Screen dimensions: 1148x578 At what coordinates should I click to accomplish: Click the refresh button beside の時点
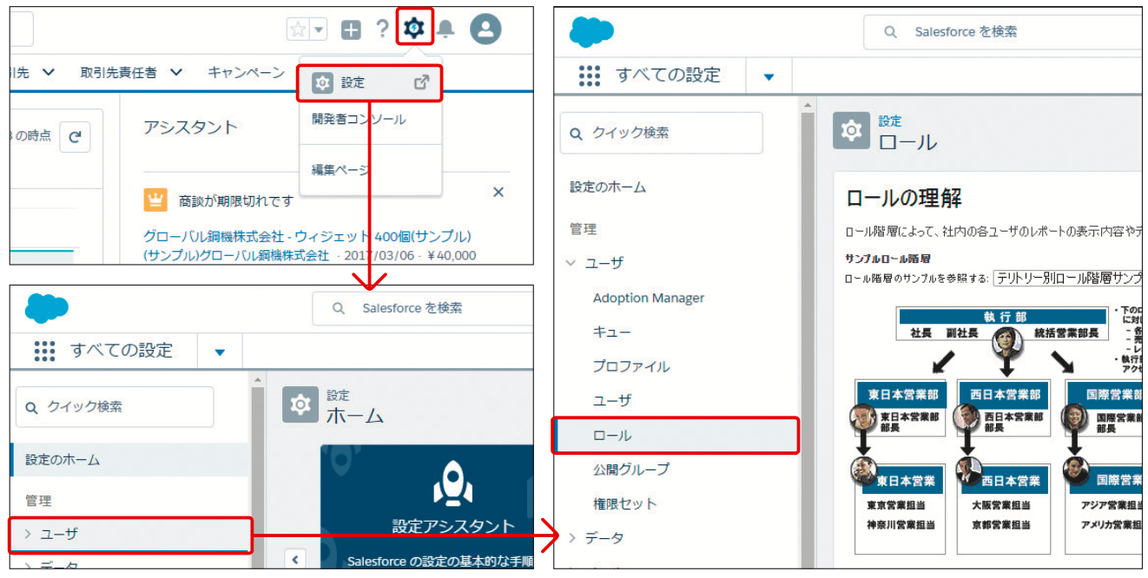pos(75,137)
